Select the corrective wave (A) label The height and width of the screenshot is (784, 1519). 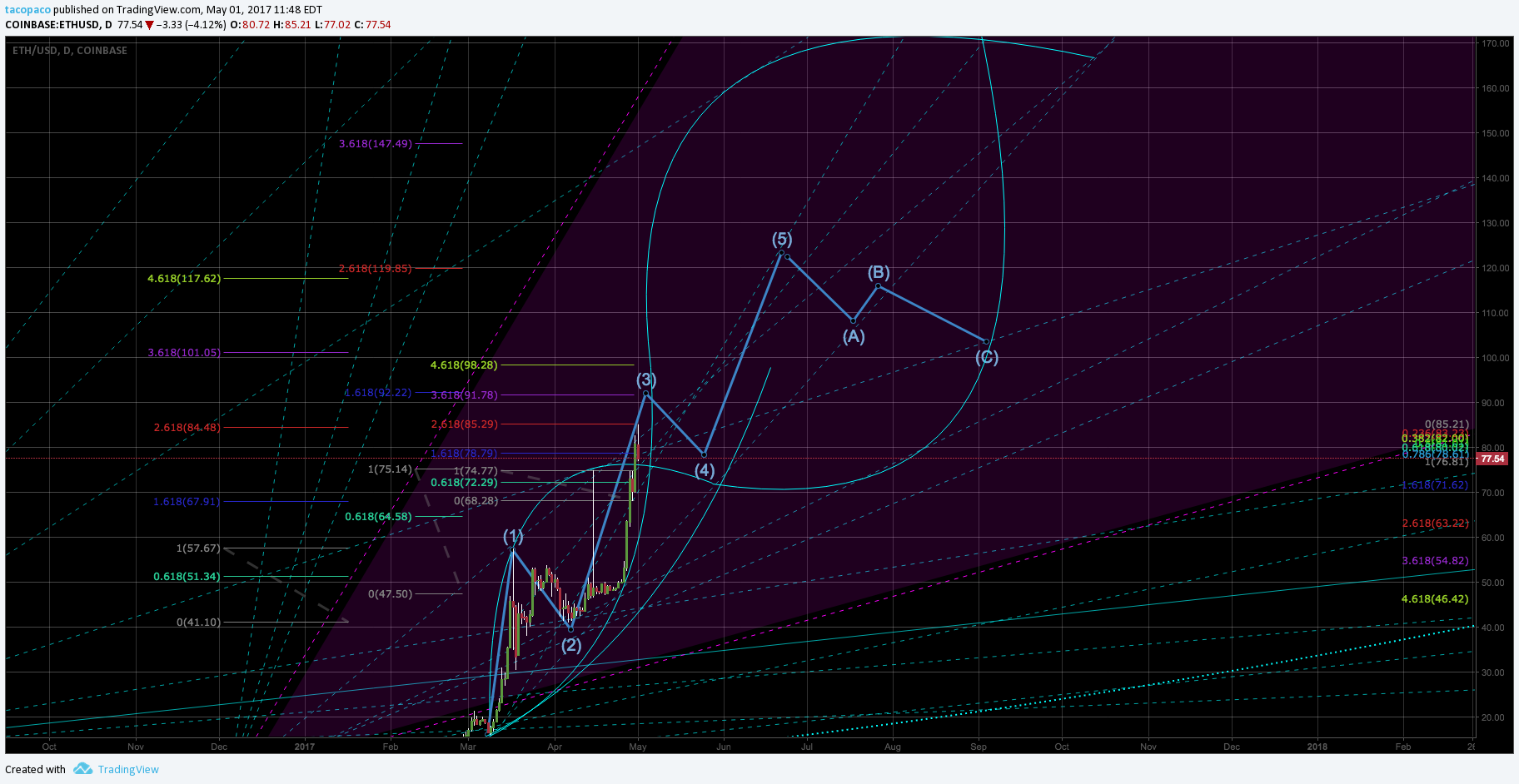[x=854, y=336]
